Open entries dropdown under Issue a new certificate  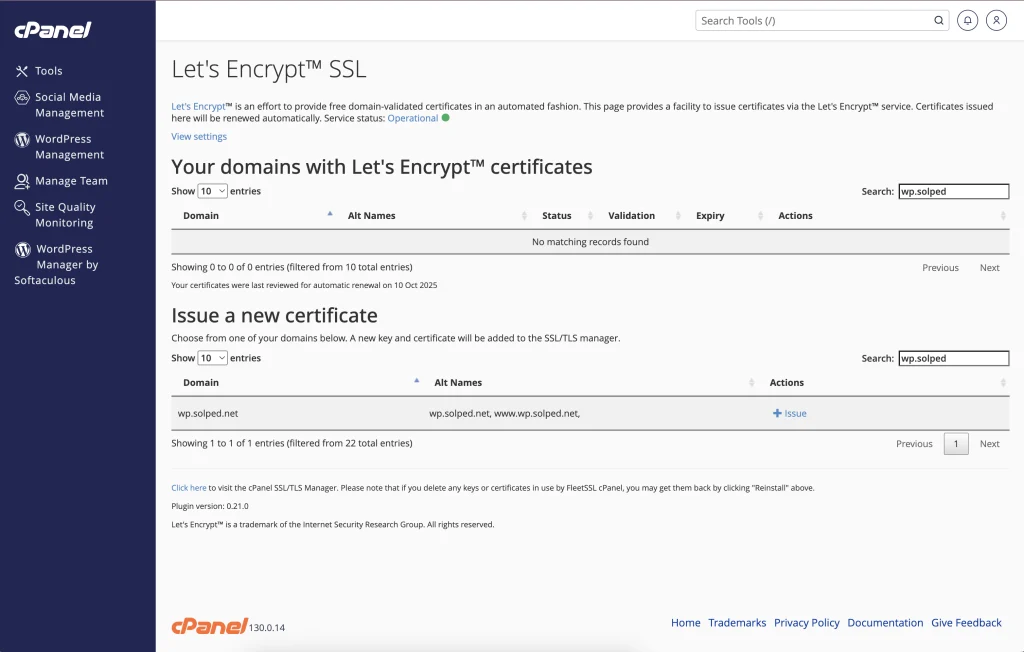[x=212, y=358]
